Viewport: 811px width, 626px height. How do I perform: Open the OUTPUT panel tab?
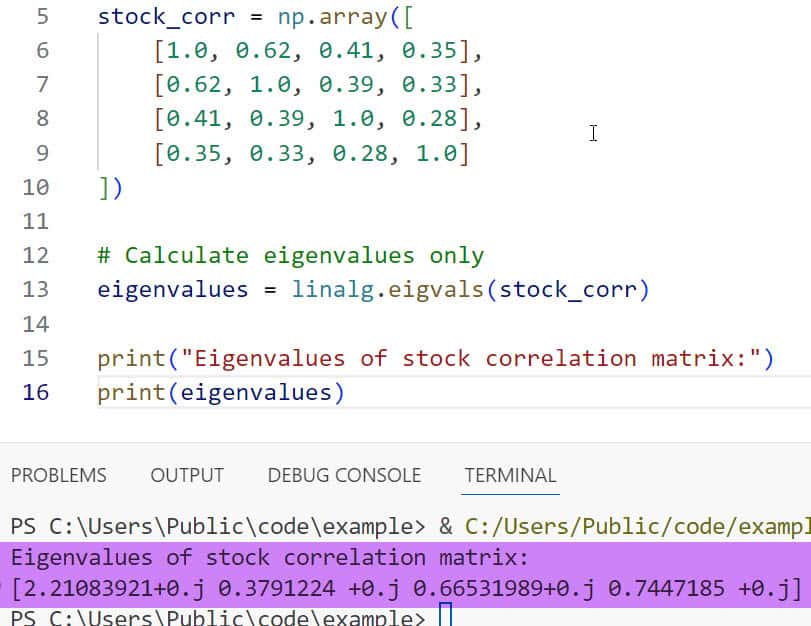click(187, 475)
